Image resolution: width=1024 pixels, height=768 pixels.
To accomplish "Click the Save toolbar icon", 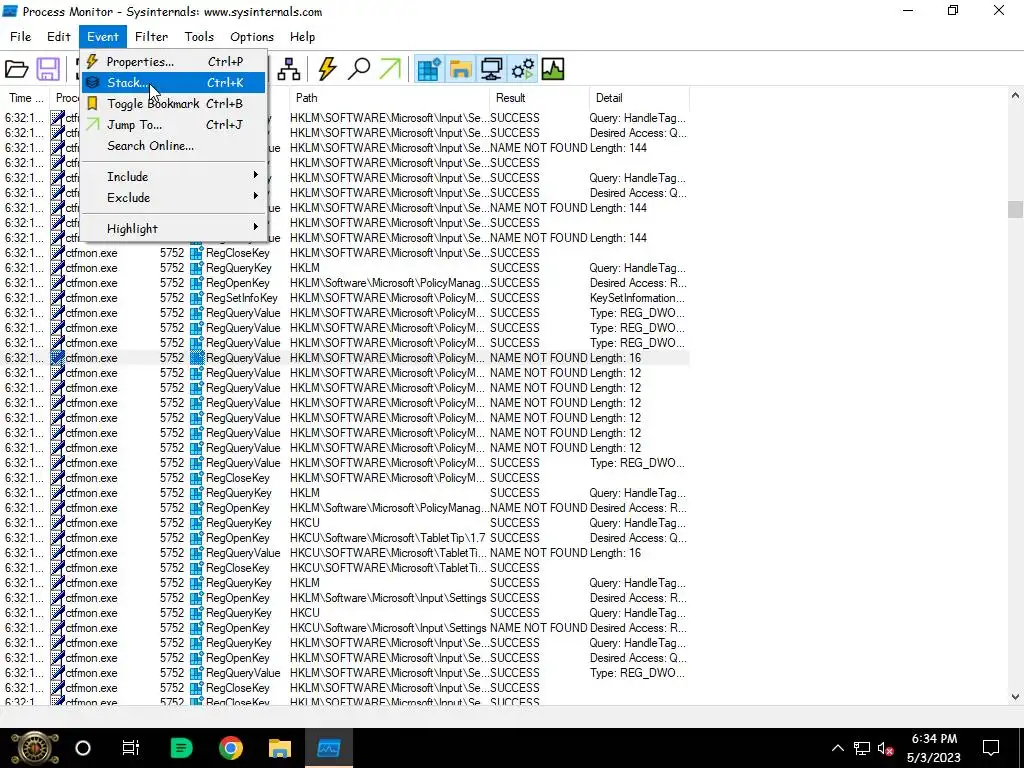I will (48, 69).
